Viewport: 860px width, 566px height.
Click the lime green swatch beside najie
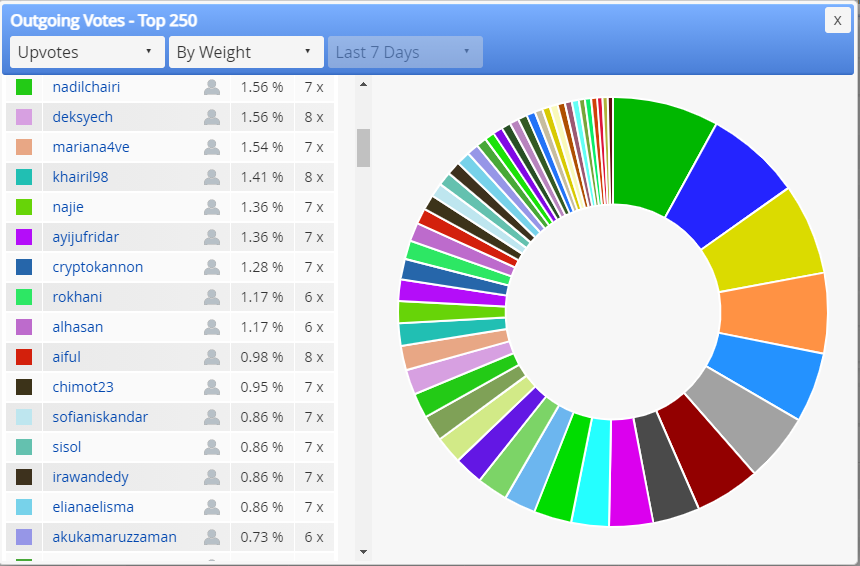tap(24, 207)
